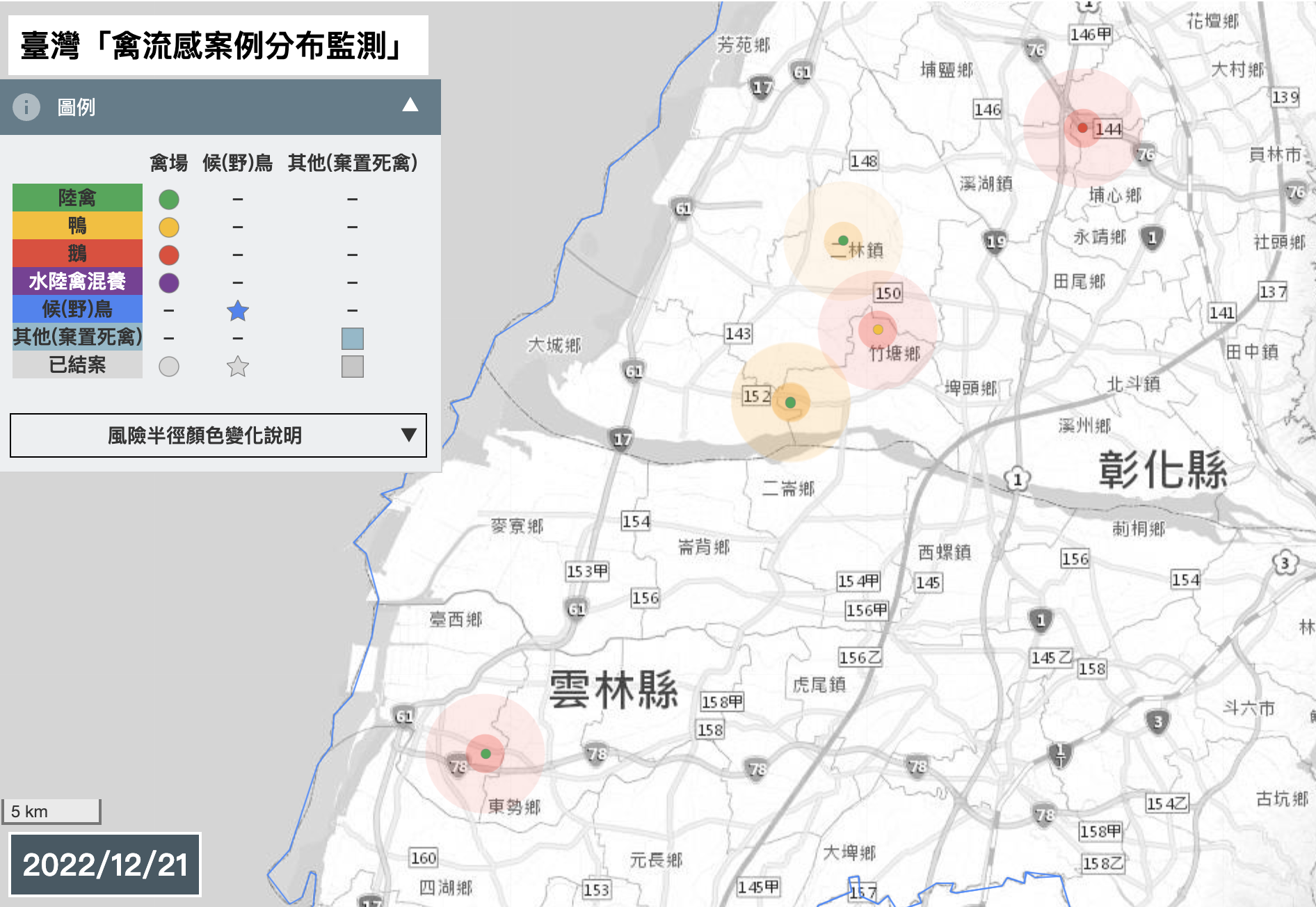This screenshot has height=907, width=1316.
Task: Select the purple 水陸禽混養 legend label
Action: coord(77,281)
